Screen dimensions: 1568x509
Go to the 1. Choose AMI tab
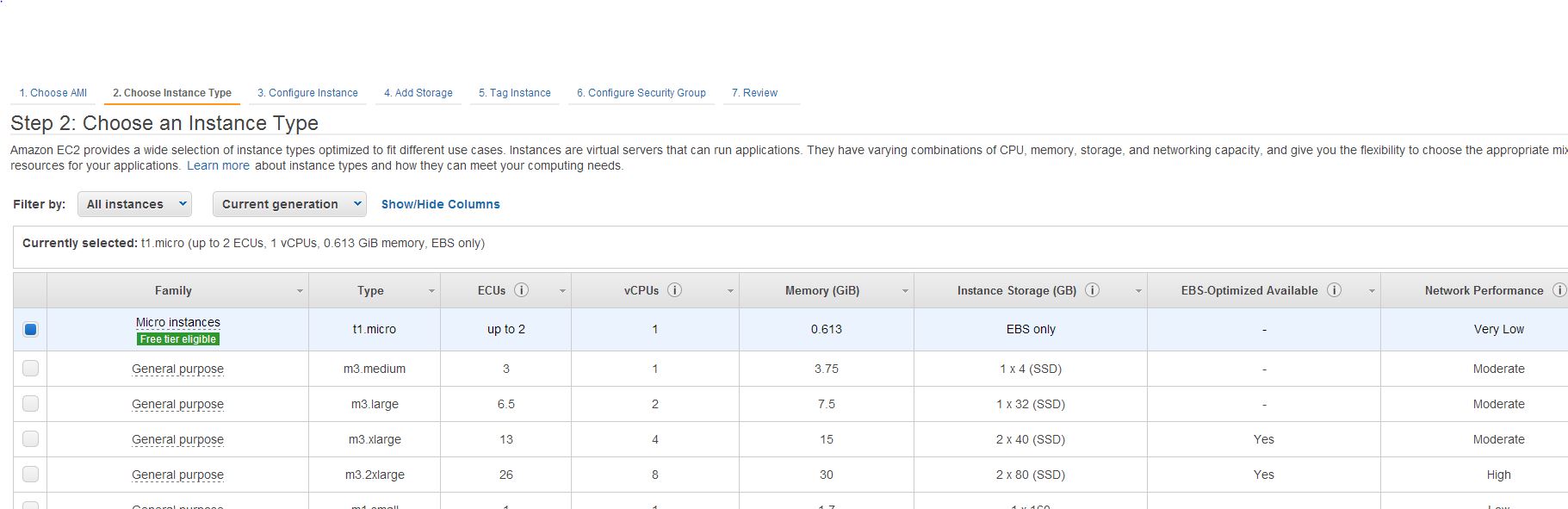(53, 93)
